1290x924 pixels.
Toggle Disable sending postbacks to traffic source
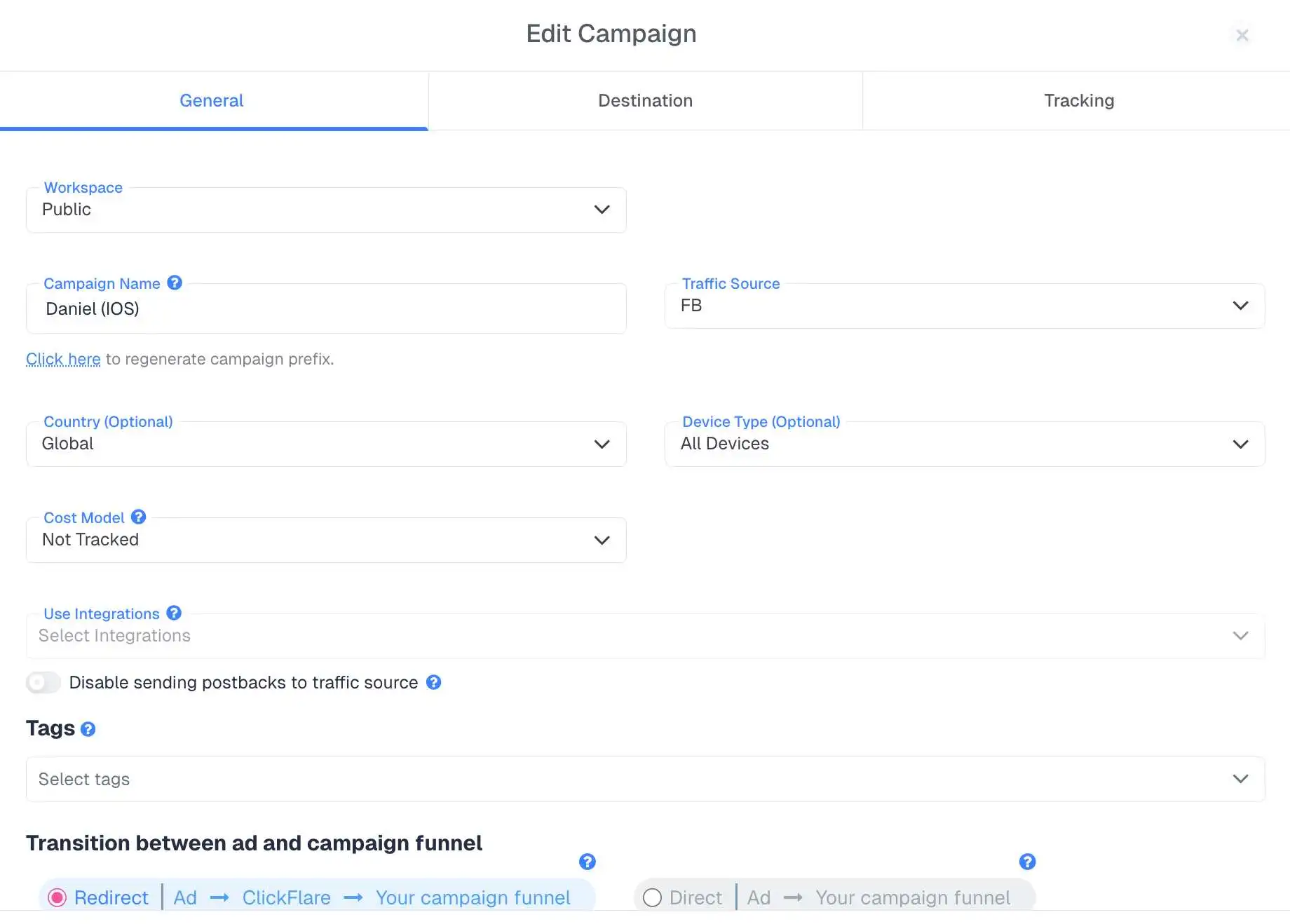43,682
